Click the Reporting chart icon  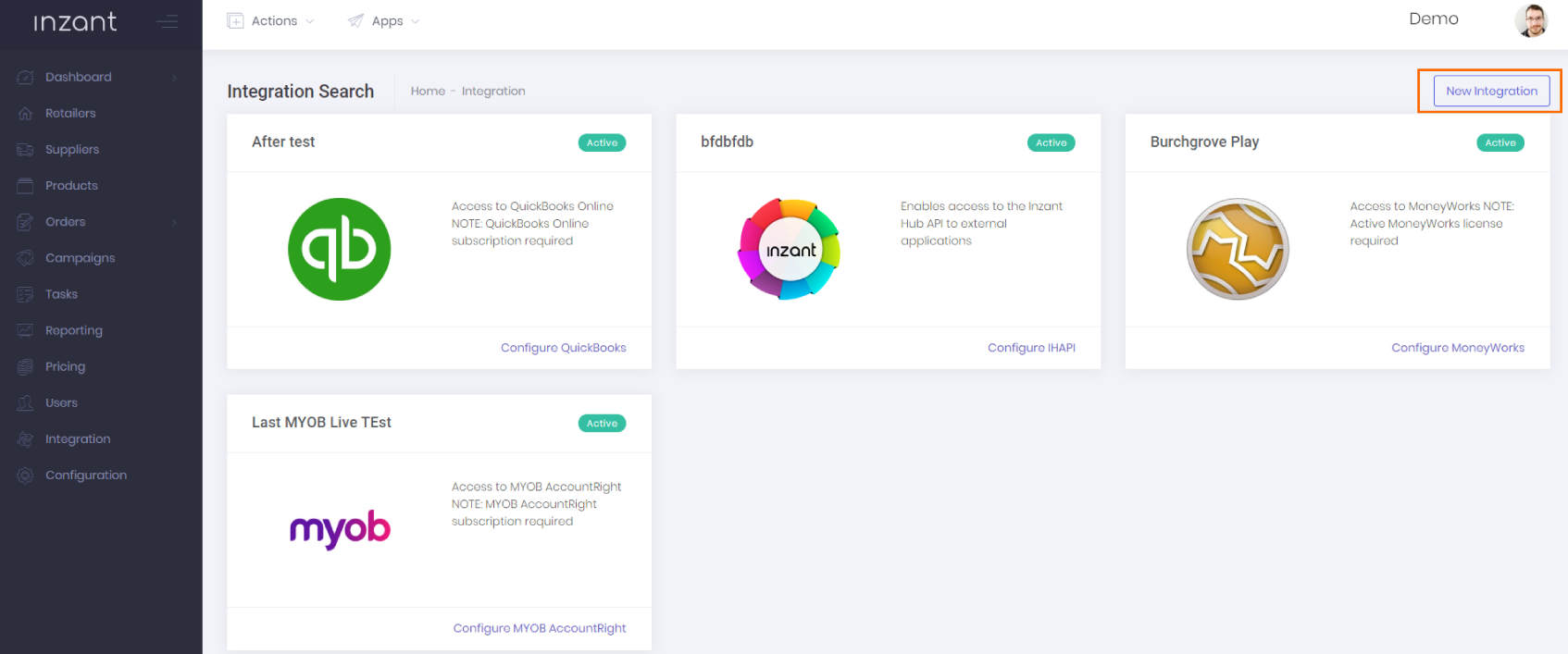pos(25,330)
